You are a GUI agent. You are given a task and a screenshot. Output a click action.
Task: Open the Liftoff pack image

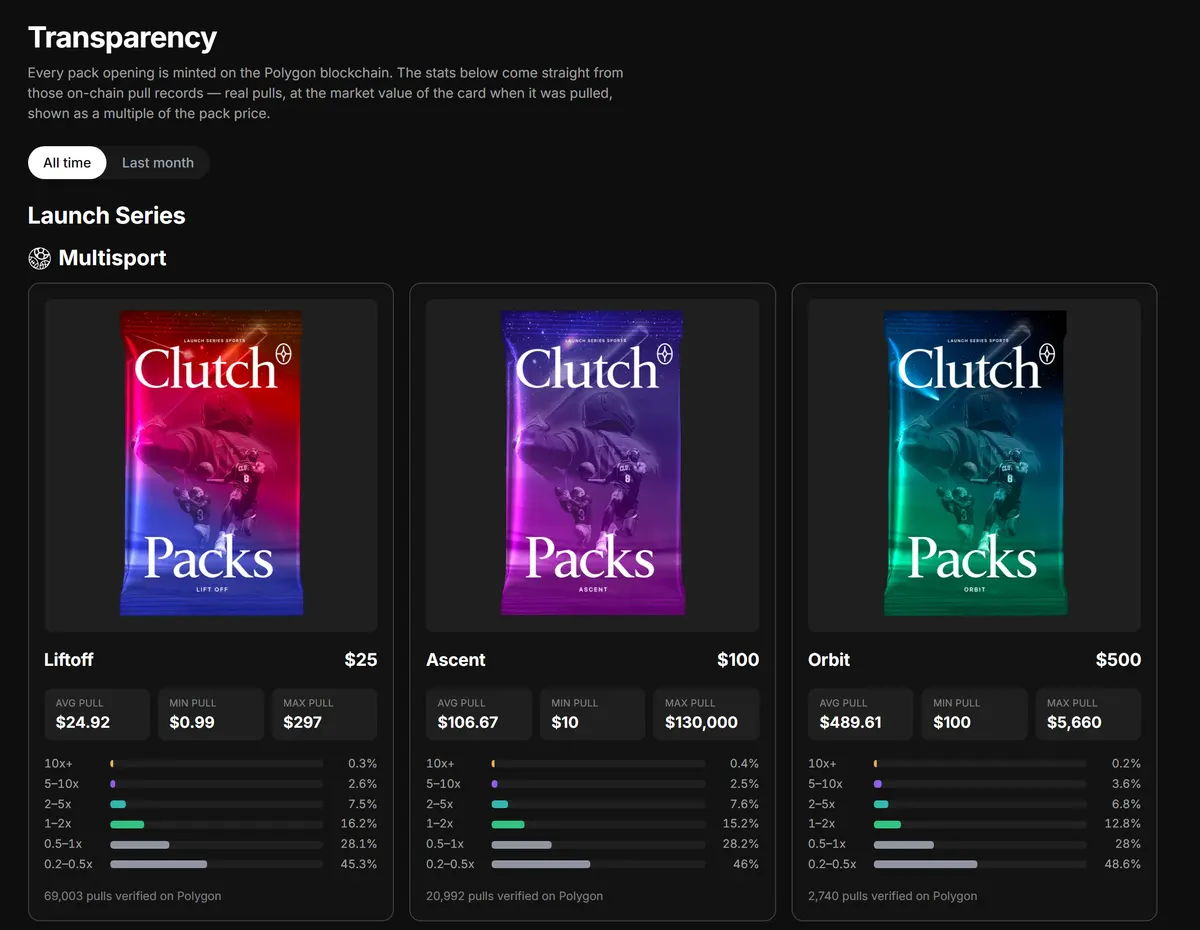coord(211,465)
